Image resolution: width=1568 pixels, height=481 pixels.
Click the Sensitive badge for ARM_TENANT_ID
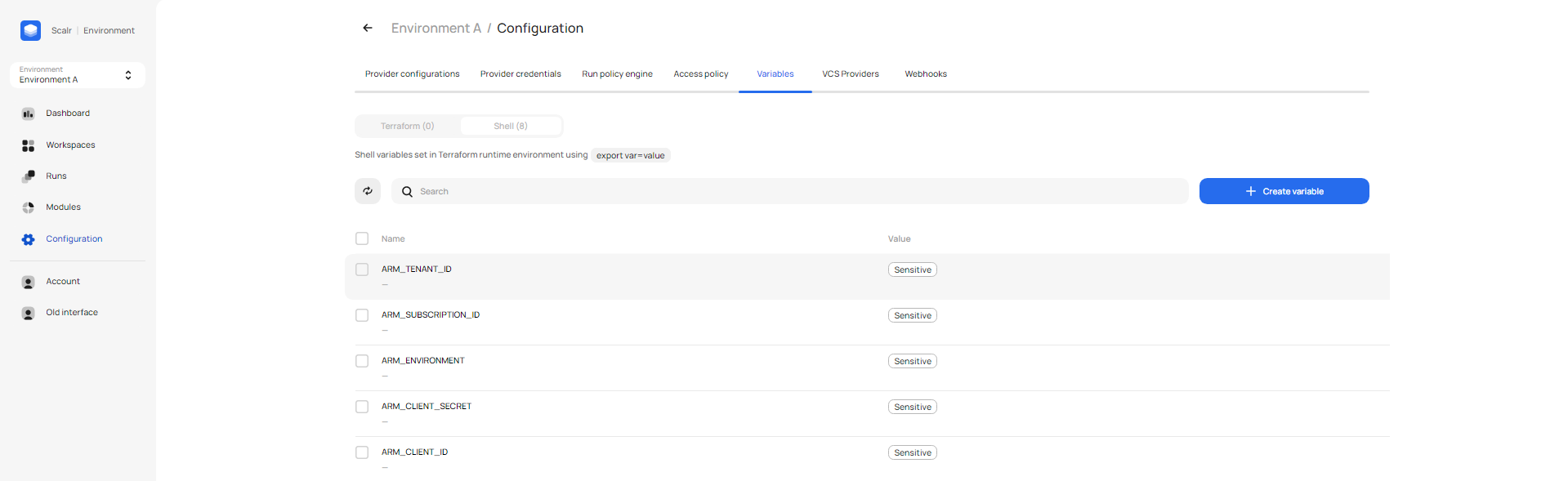(x=913, y=269)
